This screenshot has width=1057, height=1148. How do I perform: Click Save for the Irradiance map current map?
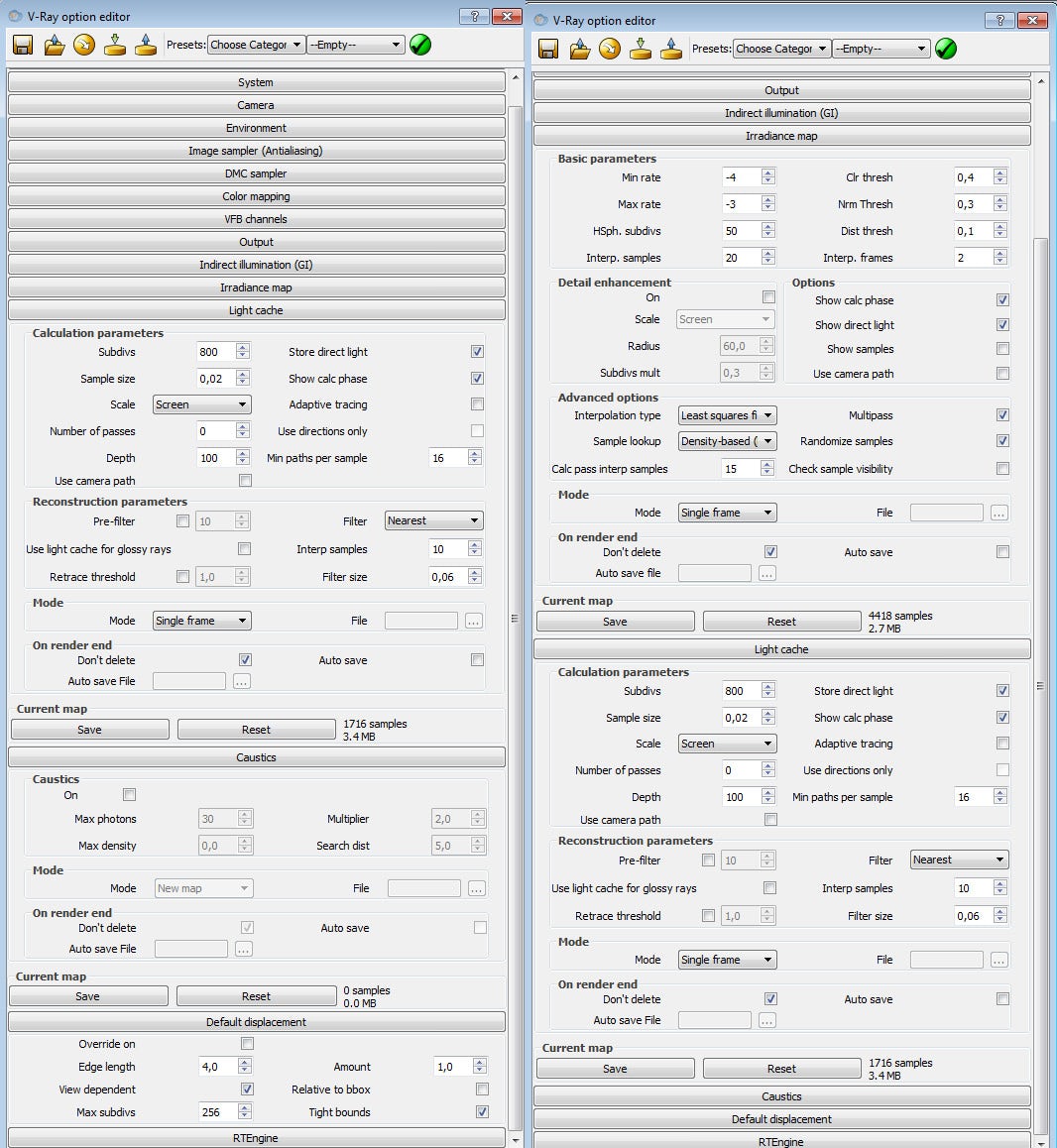click(615, 622)
